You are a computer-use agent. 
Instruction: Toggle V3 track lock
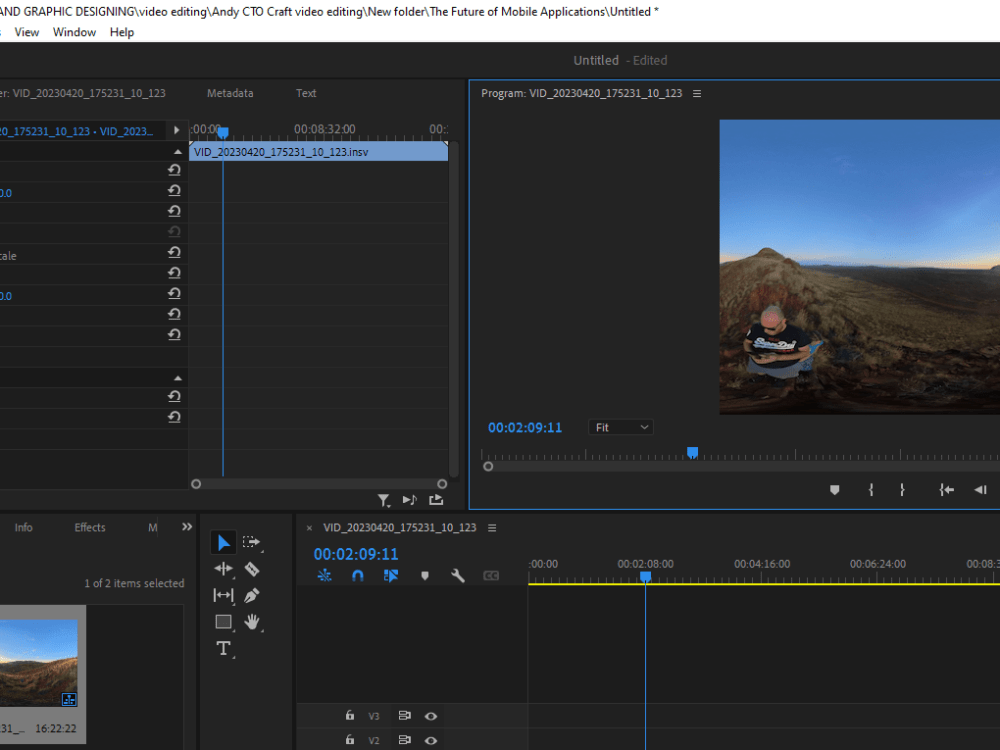coord(349,716)
